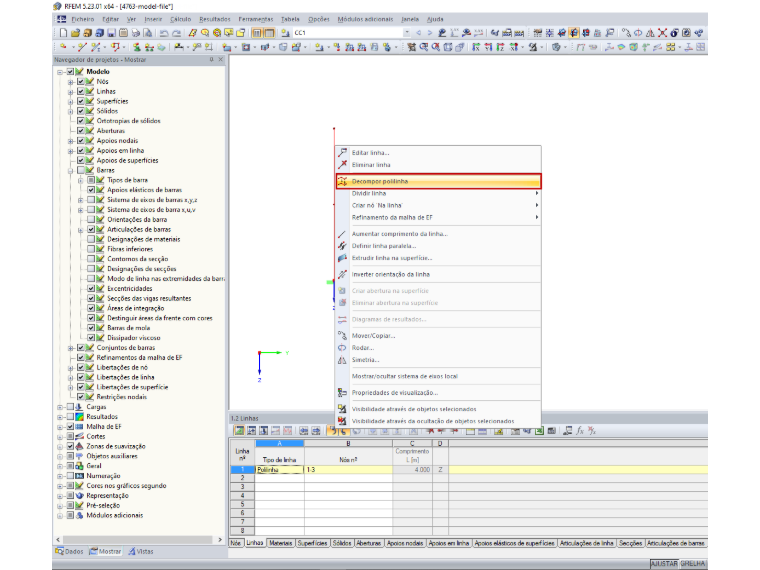The width and height of the screenshot is (760, 570).
Task: Click the New file icon in toolbar
Action: (63, 33)
